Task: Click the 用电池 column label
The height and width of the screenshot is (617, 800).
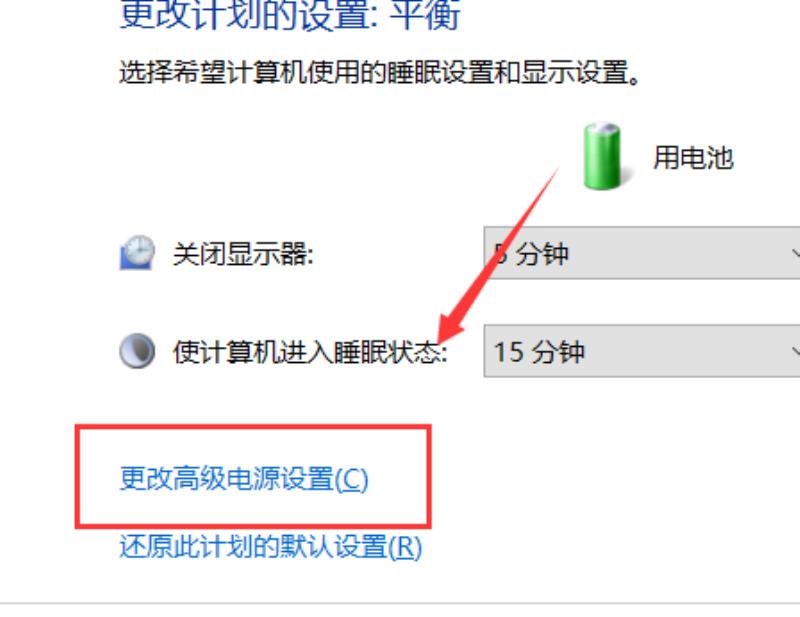Action: click(x=693, y=157)
